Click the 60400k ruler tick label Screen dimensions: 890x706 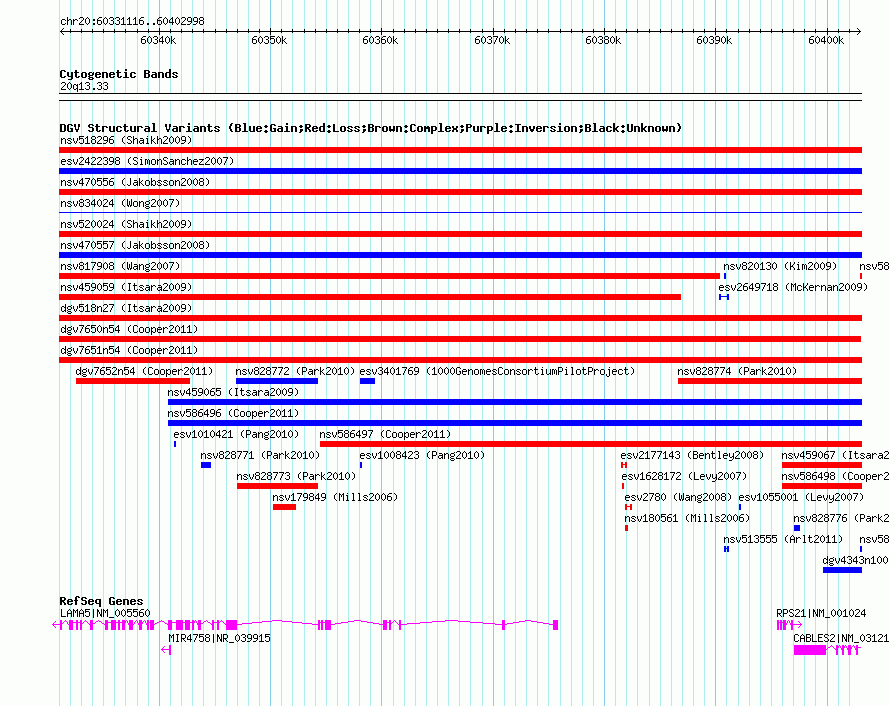click(x=826, y=40)
